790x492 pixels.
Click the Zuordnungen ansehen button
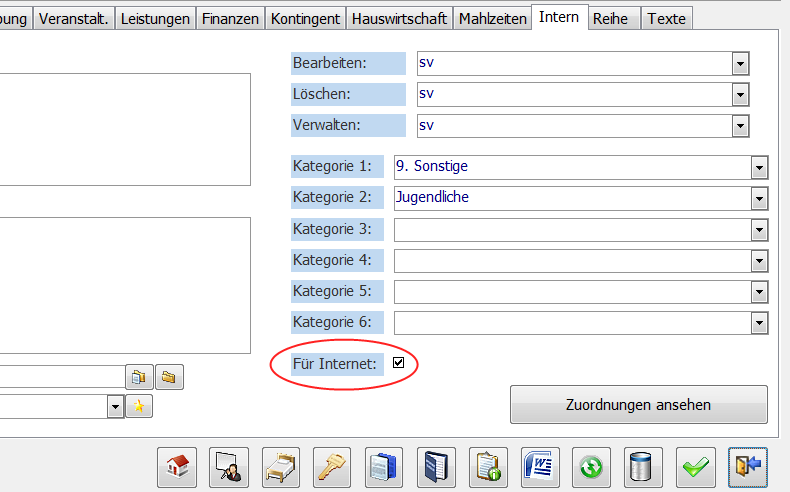[638, 405]
